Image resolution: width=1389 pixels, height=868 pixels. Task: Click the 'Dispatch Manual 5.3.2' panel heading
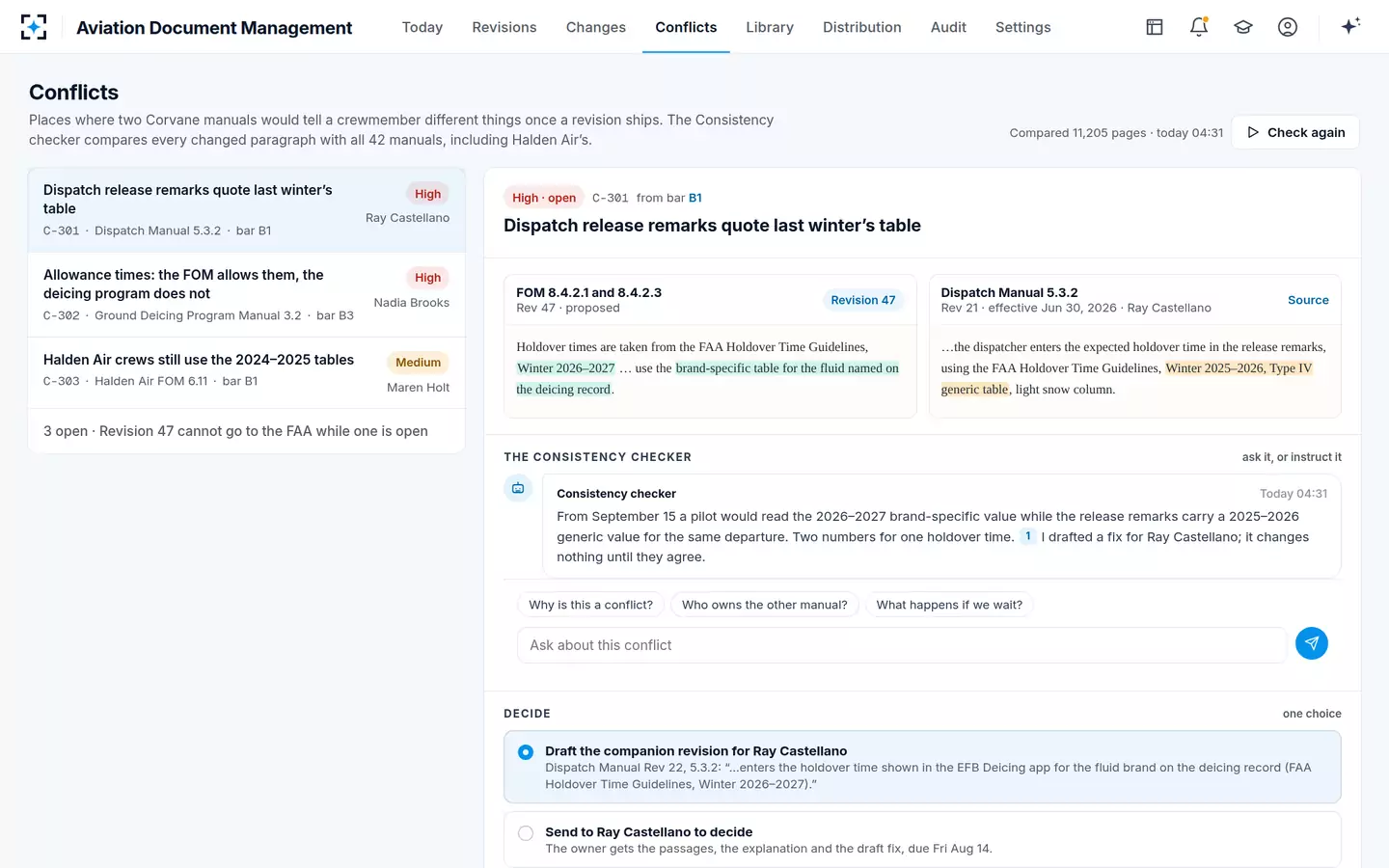click(x=1009, y=292)
